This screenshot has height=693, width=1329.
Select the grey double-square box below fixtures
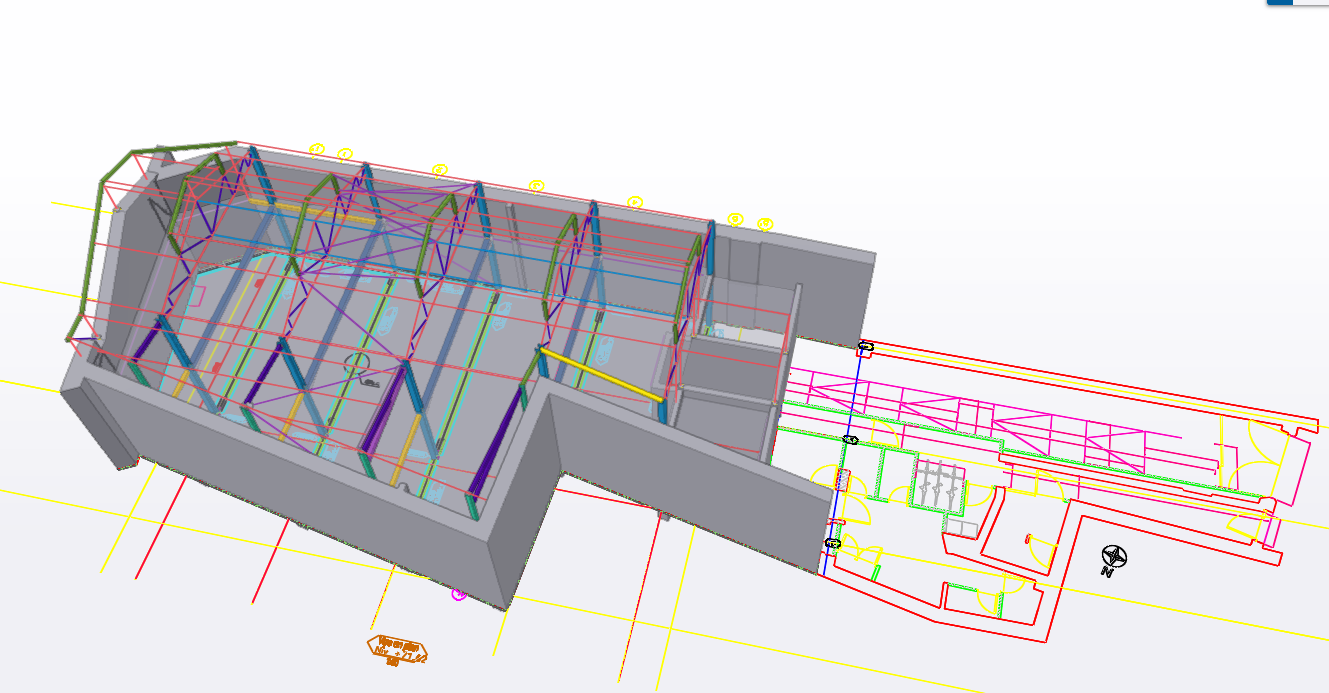coord(961,527)
